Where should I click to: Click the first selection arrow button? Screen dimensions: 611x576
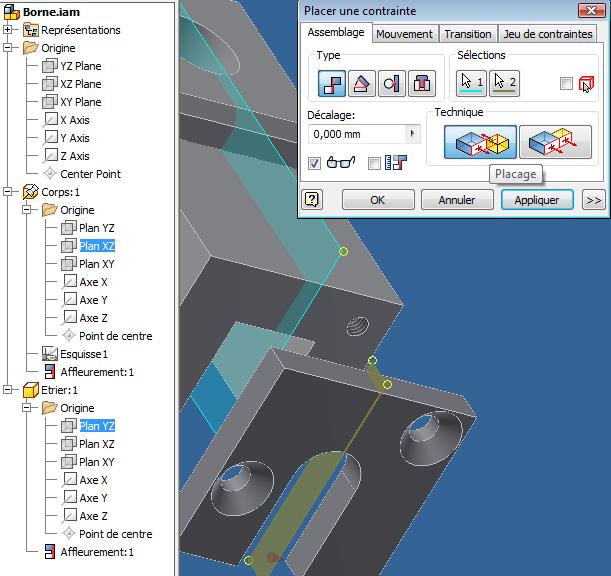471,83
